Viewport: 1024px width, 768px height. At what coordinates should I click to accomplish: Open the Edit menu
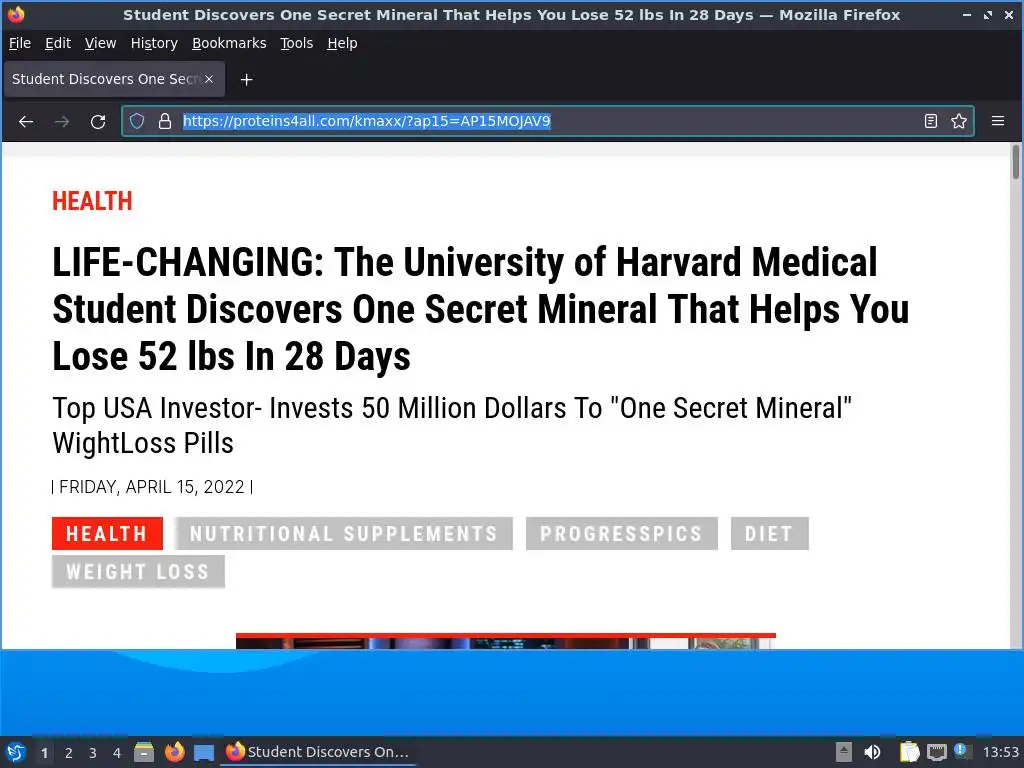pyautogui.click(x=57, y=43)
